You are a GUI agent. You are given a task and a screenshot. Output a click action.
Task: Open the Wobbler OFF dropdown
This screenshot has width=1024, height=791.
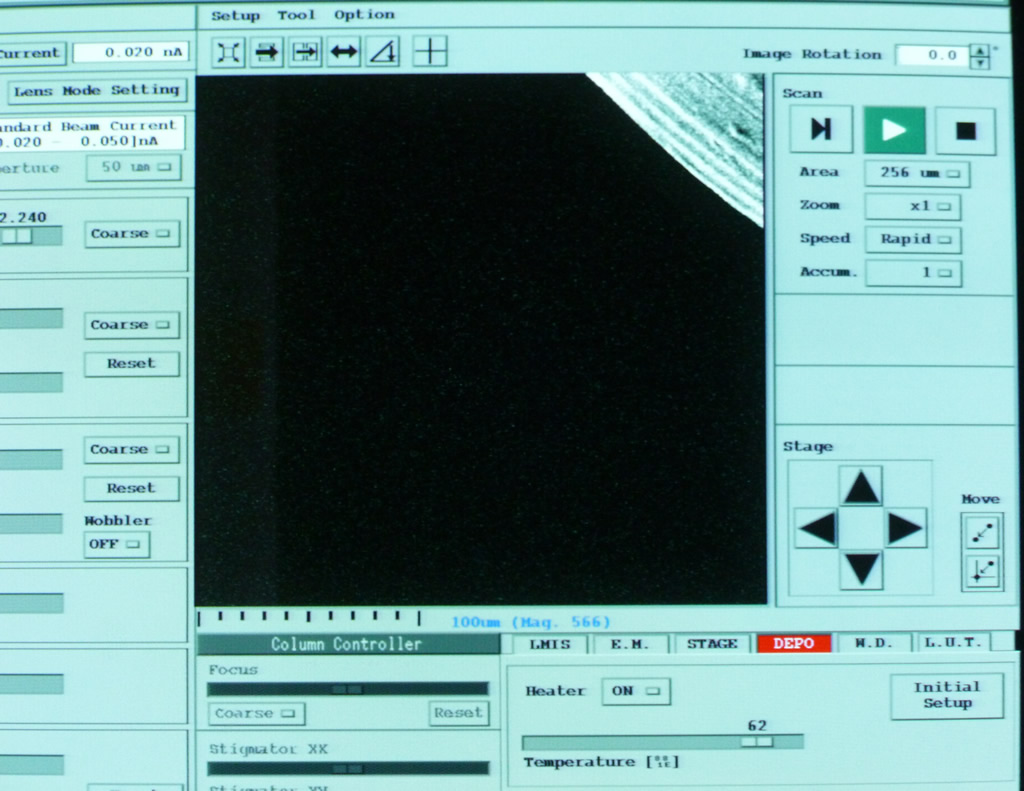[116, 544]
